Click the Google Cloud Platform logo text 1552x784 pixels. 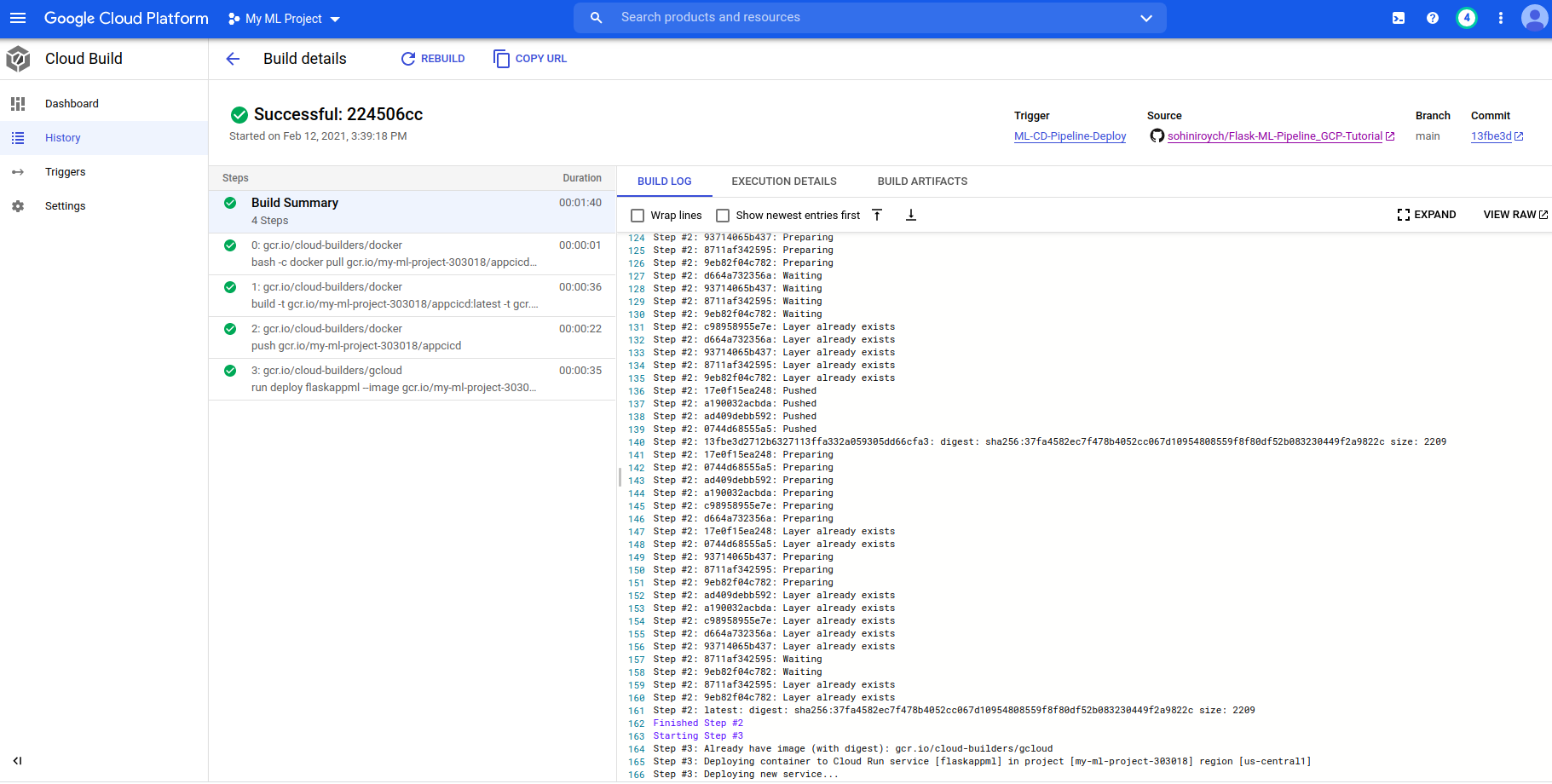(x=126, y=19)
